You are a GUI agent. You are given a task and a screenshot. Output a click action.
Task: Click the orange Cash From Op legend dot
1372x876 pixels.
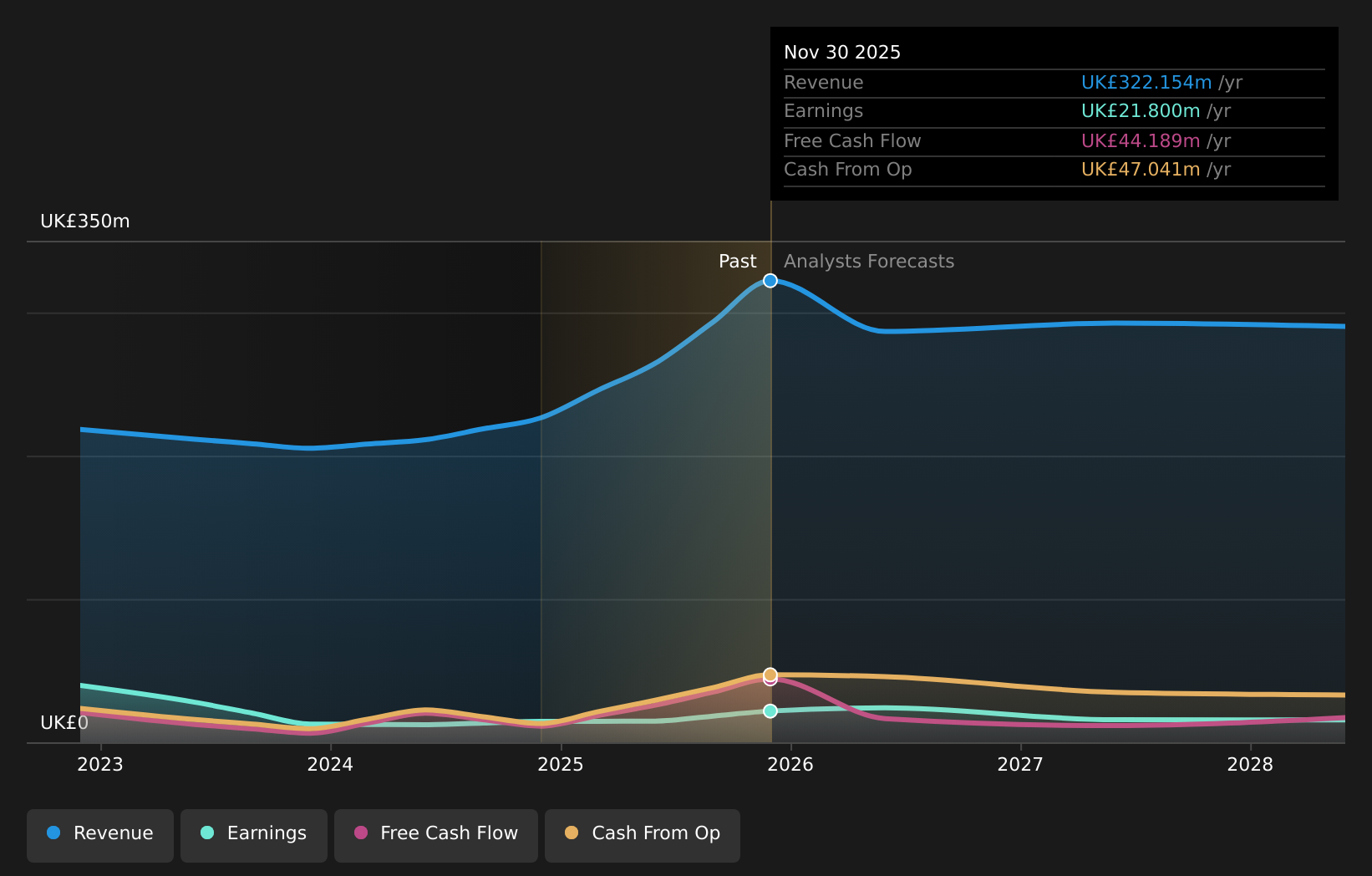pyautogui.click(x=571, y=833)
